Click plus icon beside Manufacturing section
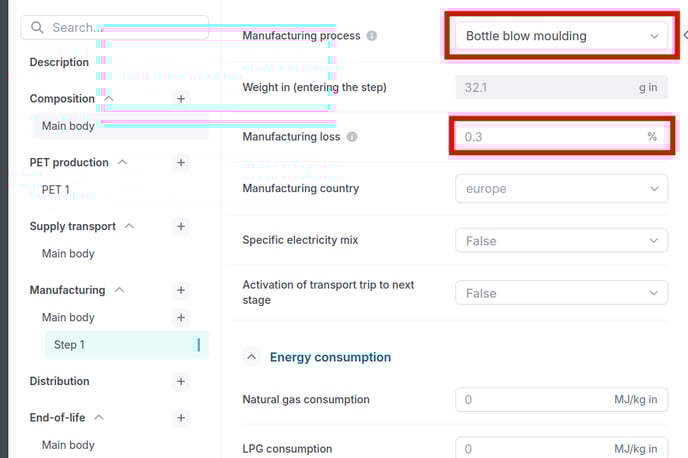The image size is (688, 458). click(x=181, y=290)
